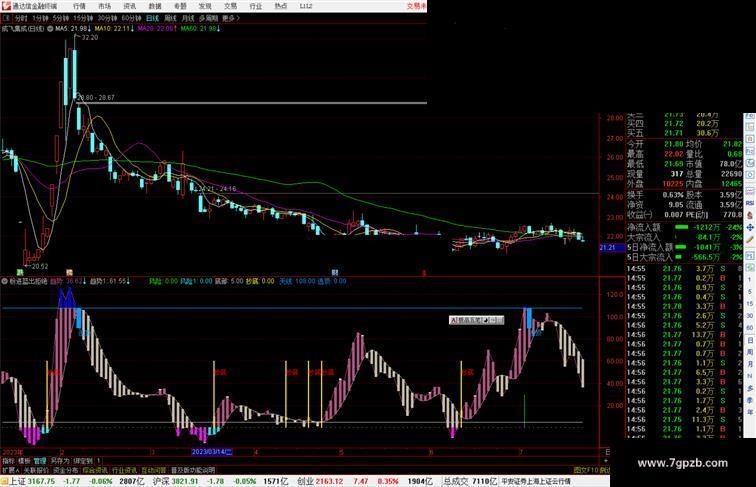Screen dimensions: 756x487
Task: Click the 管理 button in bottom bar
Action: pyautogui.click(x=40, y=461)
